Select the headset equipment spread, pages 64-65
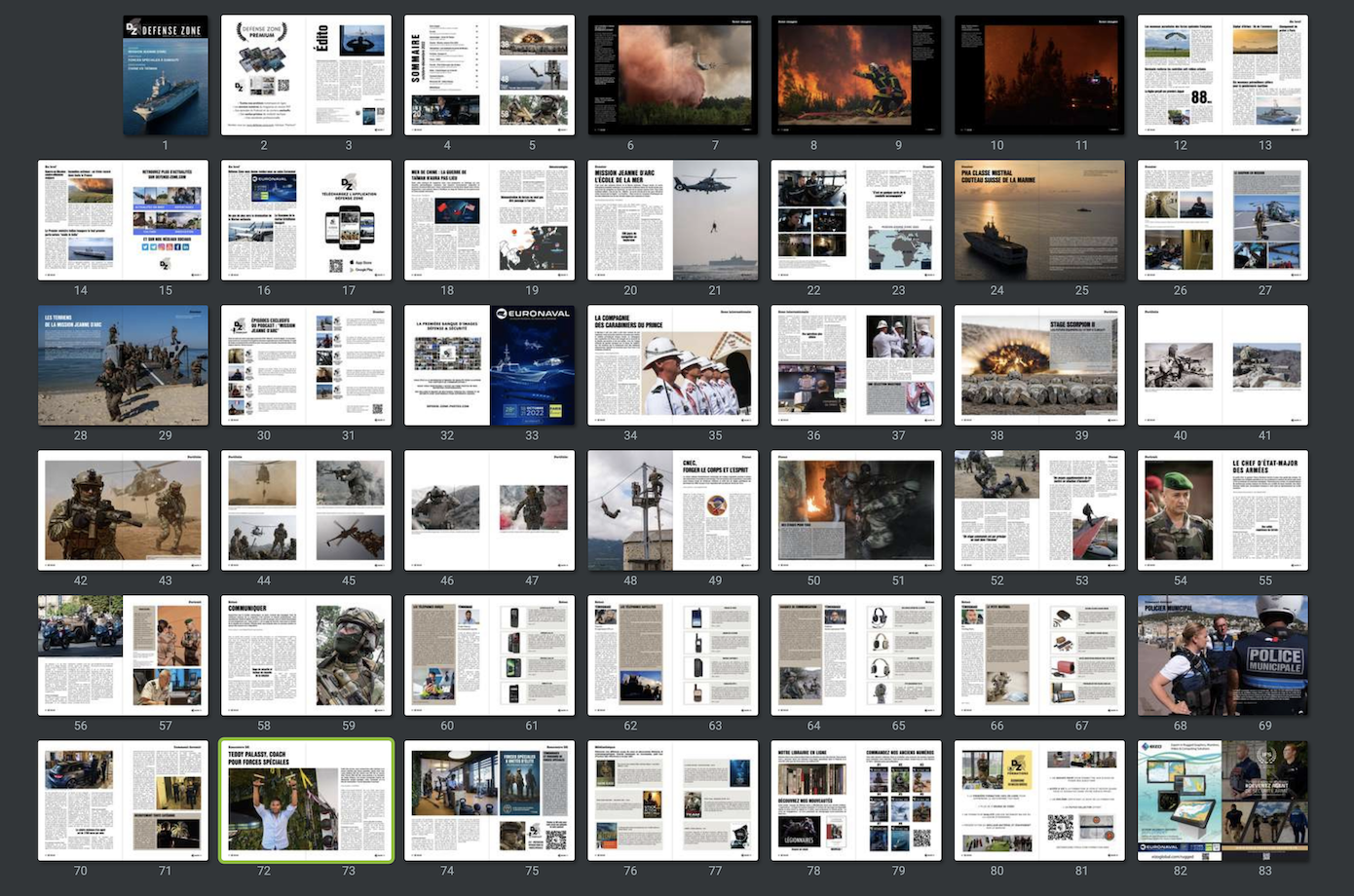This screenshot has width=1354, height=896. point(856,655)
